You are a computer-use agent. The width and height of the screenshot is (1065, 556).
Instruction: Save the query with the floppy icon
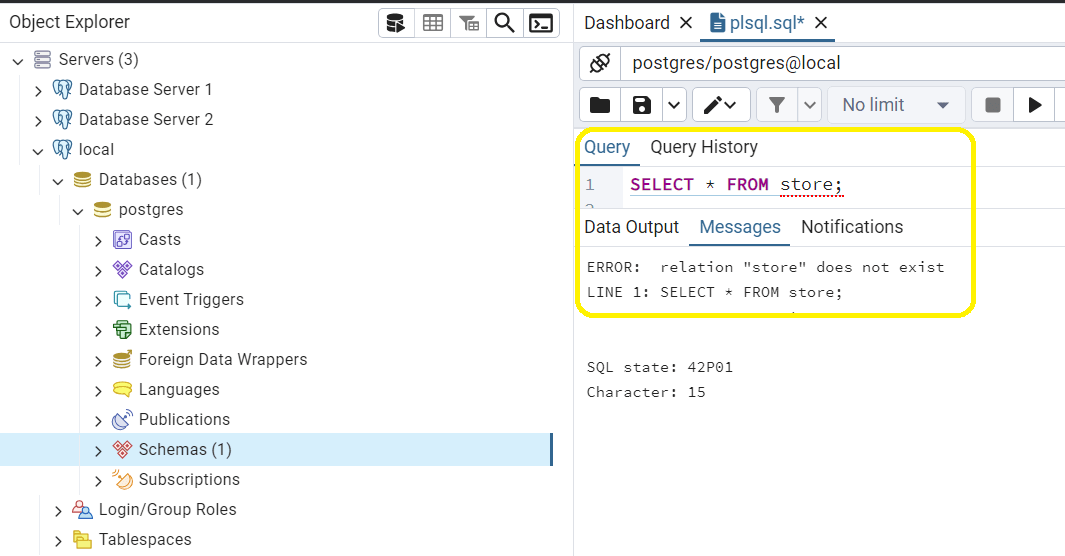641,105
